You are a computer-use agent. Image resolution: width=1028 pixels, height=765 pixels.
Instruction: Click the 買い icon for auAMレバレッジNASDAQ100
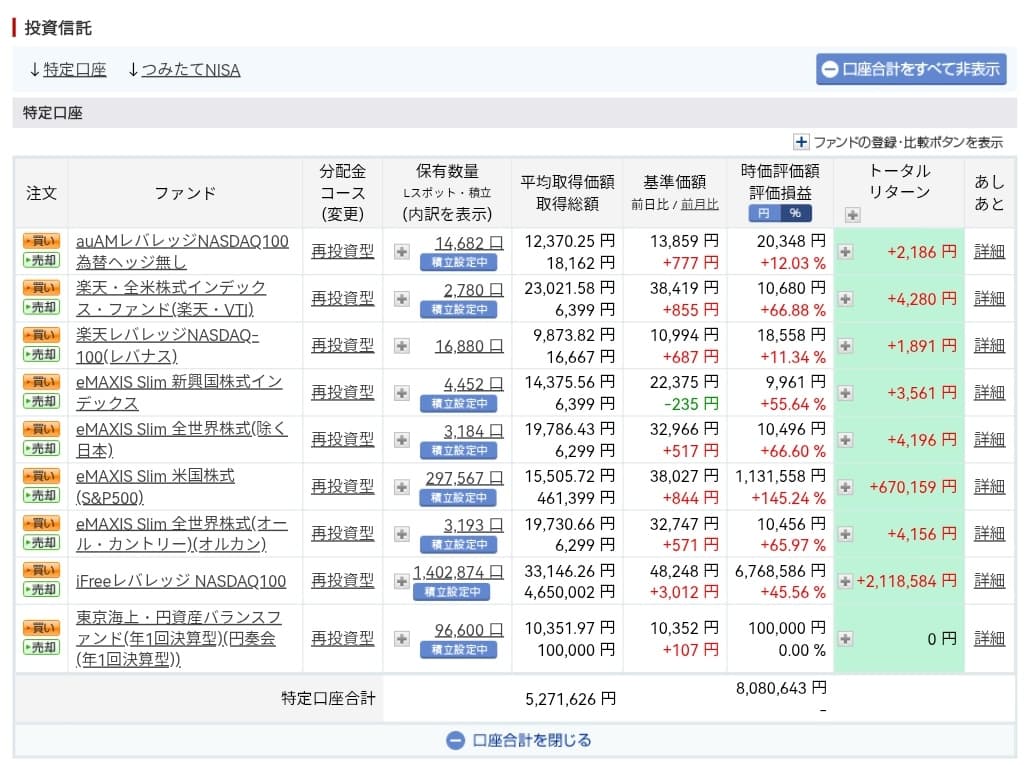[x=40, y=241]
